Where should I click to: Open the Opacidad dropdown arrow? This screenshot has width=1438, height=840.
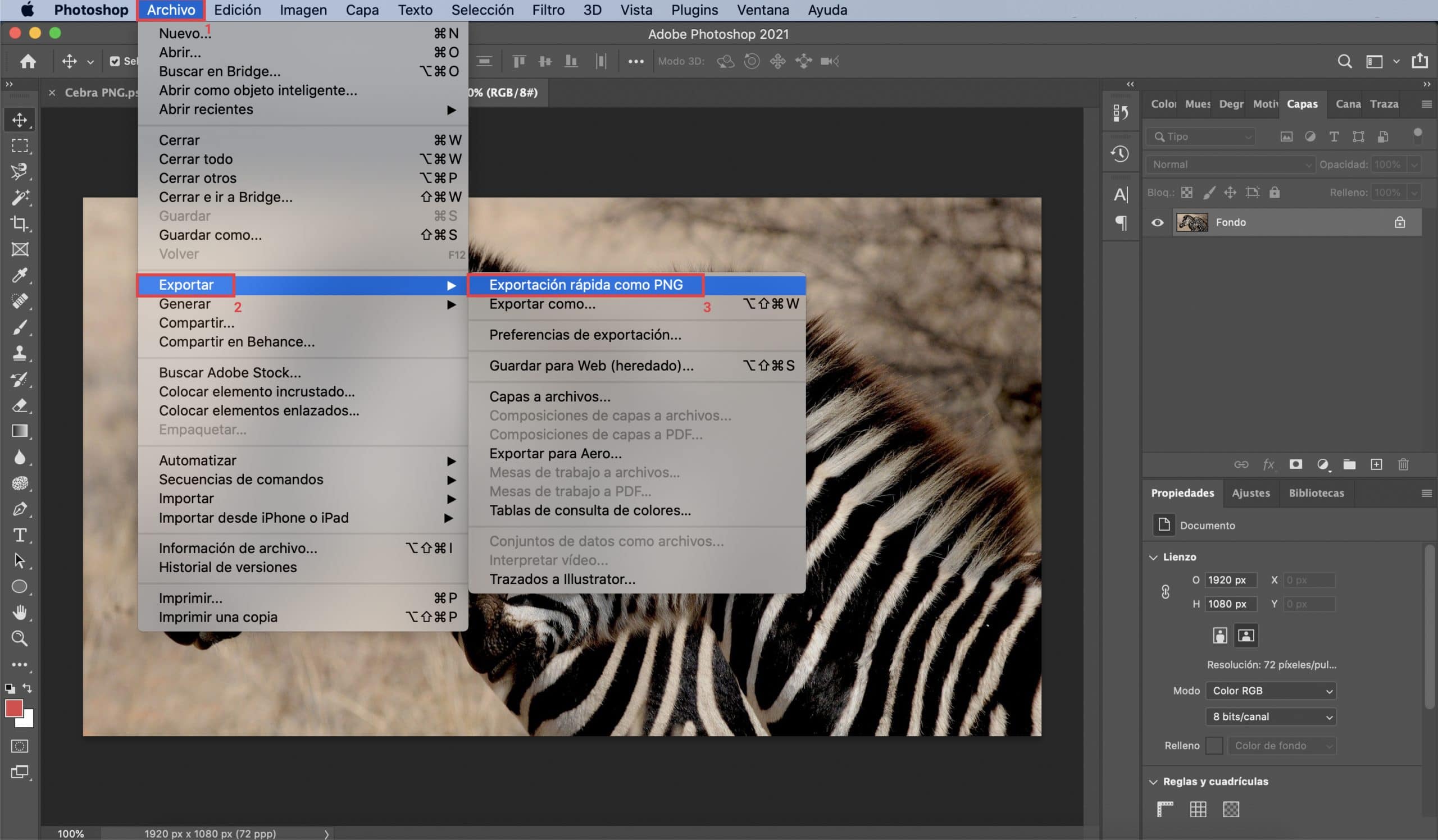[1414, 165]
